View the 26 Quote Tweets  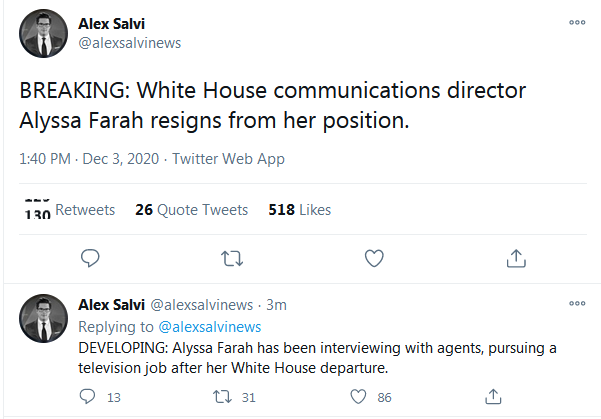[192, 210]
